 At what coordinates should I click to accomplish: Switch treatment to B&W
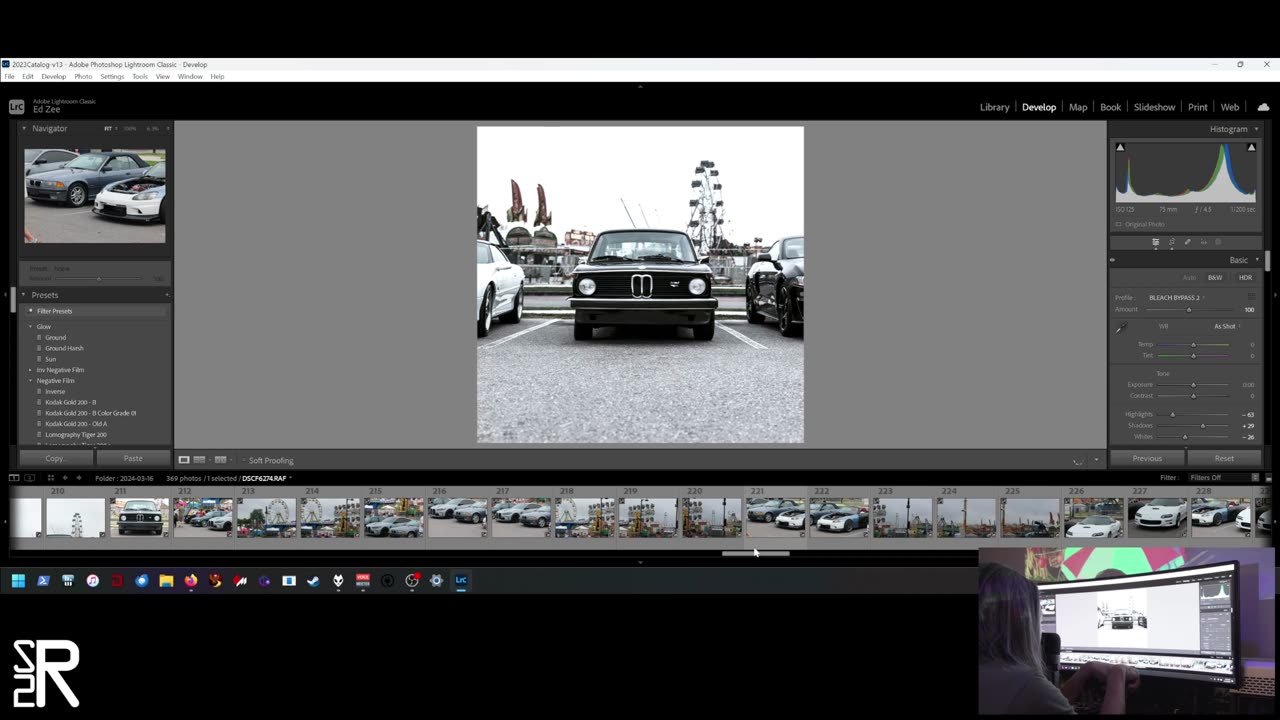pos(1215,277)
